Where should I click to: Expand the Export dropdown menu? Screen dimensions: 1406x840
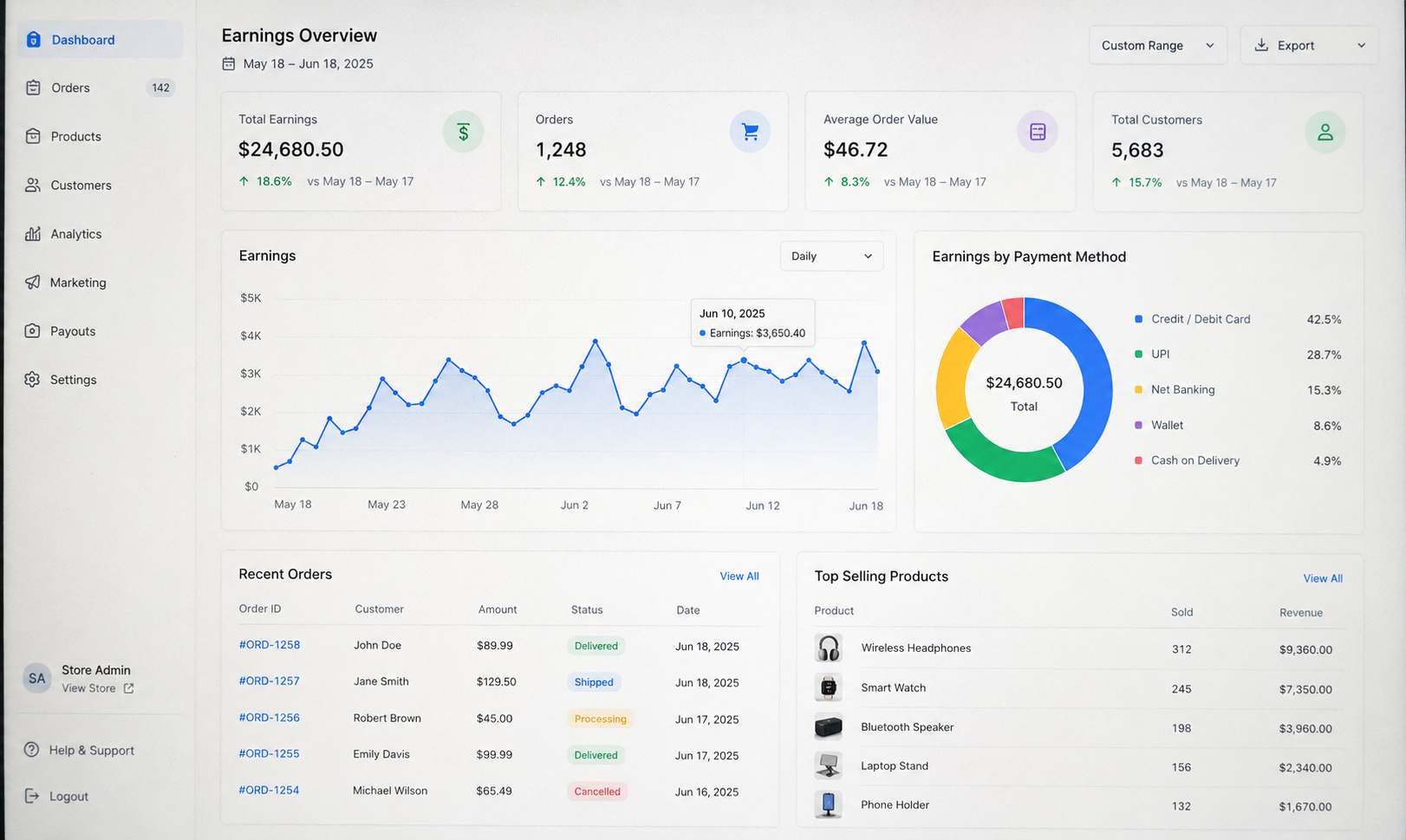coord(1309,45)
